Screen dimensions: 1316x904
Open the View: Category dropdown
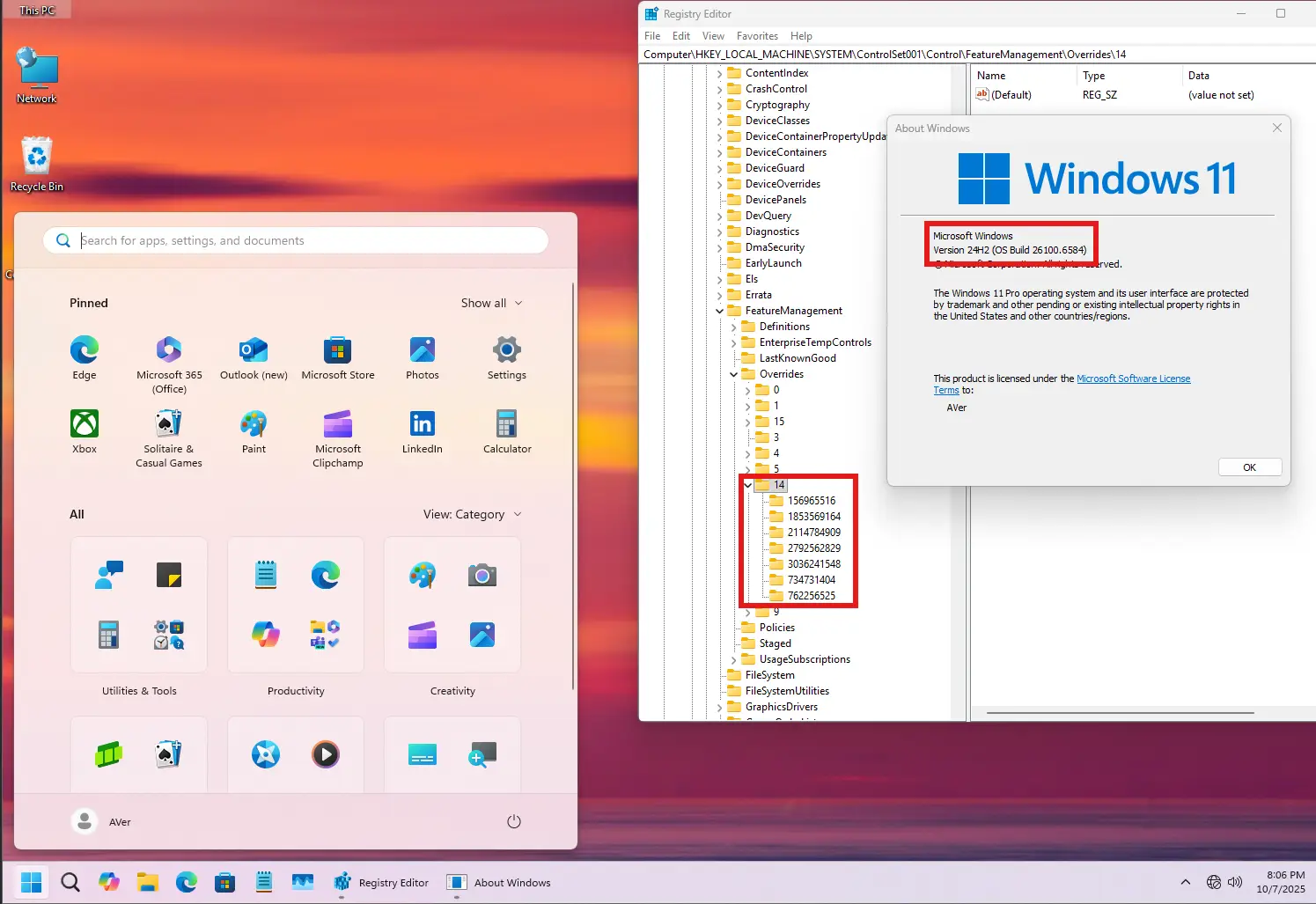click(473, 514)
